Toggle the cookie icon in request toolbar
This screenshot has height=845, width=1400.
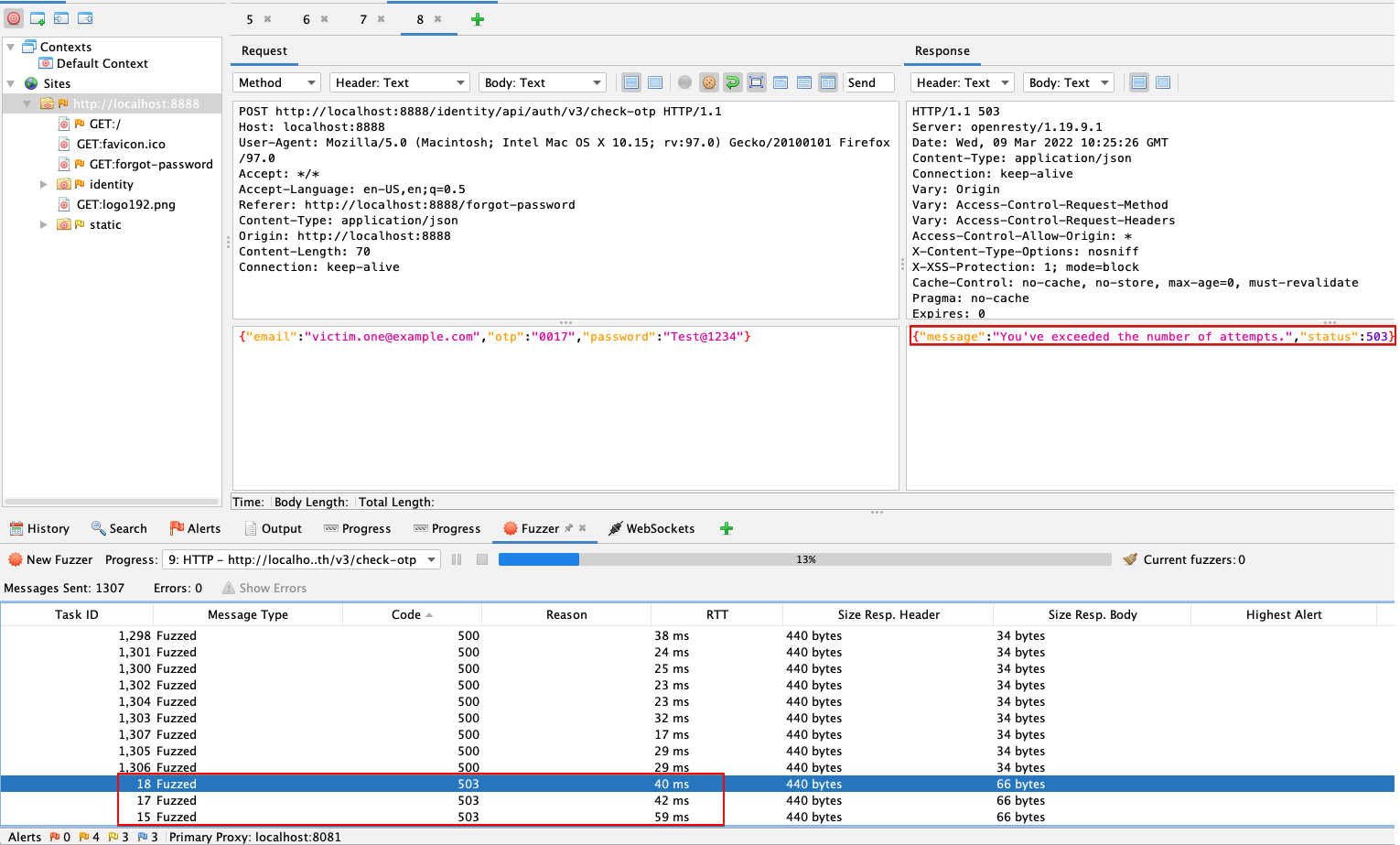pos(709,82)
